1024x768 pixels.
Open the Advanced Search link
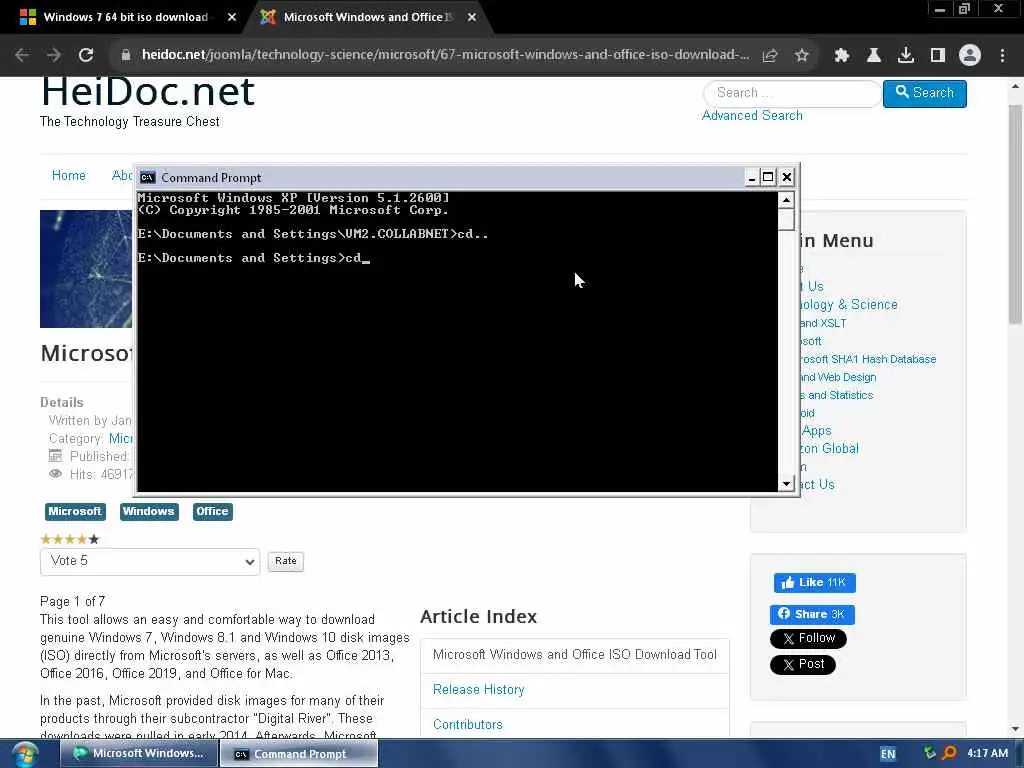(752, 116)
